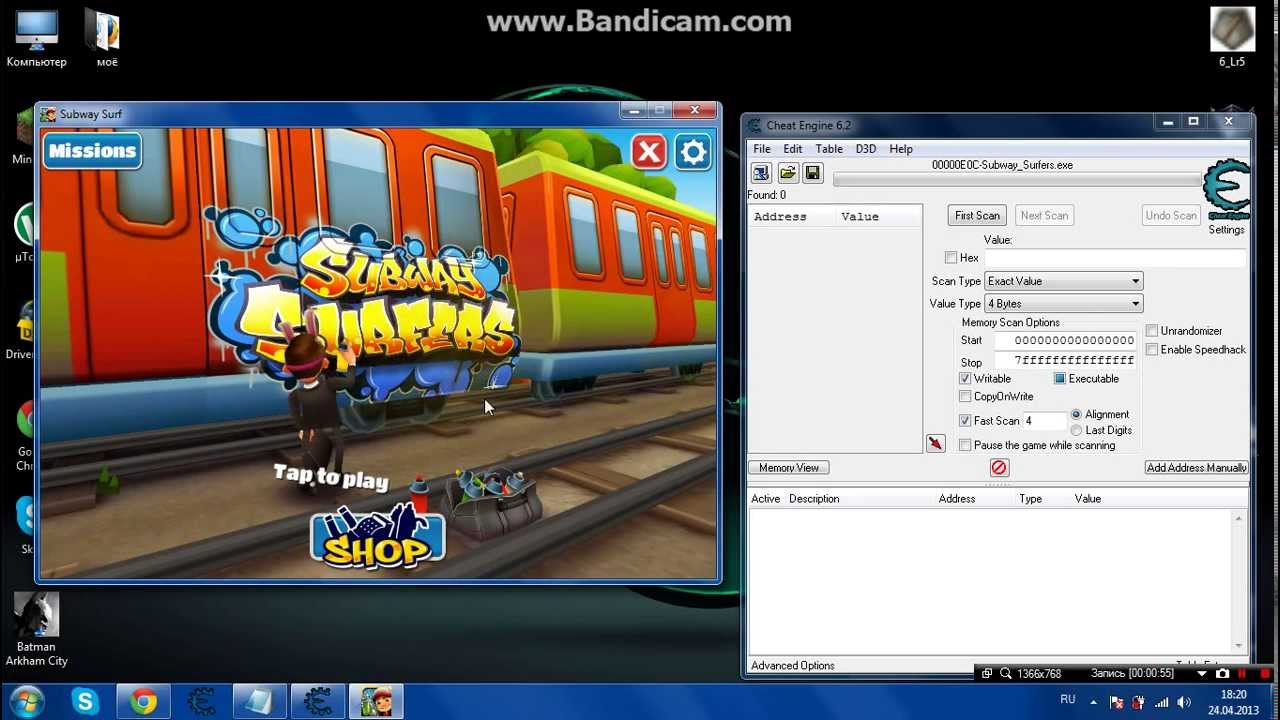Click the Missions button in the game

pos(92,151)
